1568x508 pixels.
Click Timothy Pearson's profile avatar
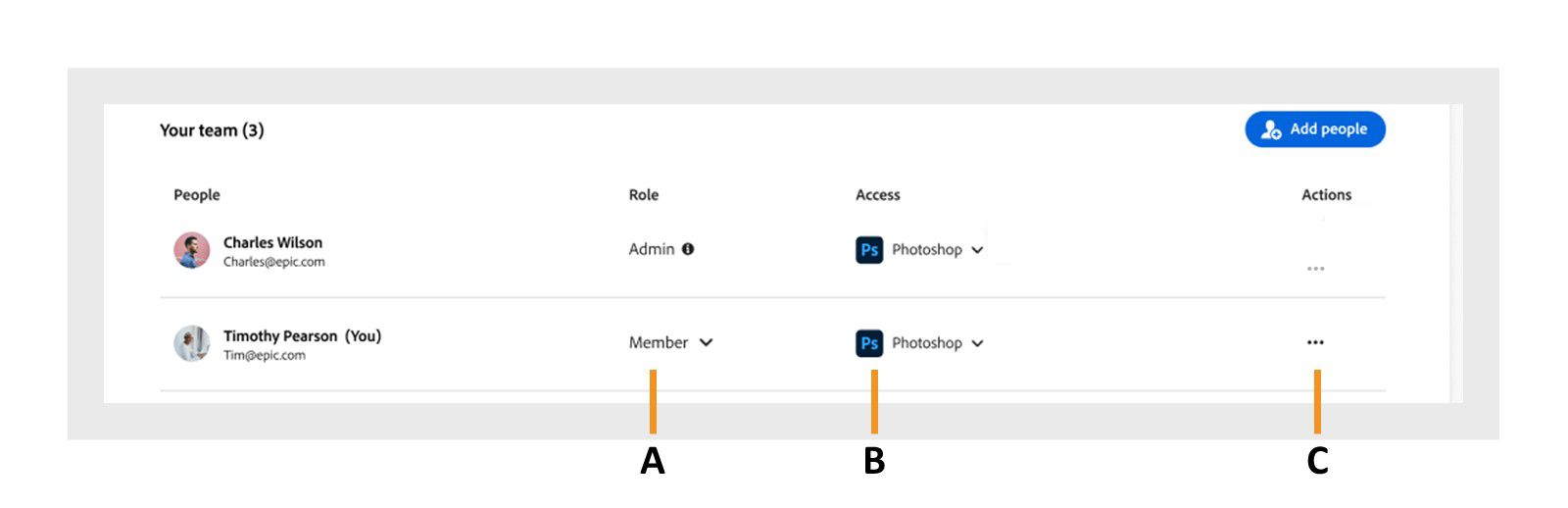[192, 343]
